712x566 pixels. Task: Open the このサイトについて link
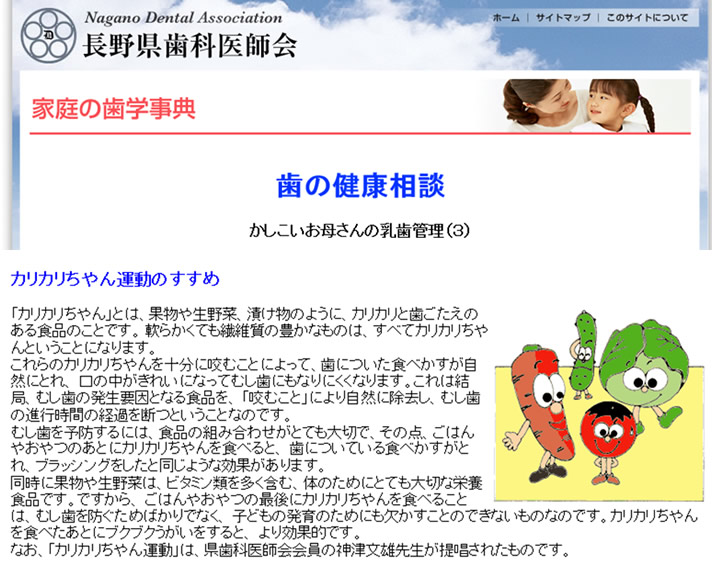click(x=647, y=18)
